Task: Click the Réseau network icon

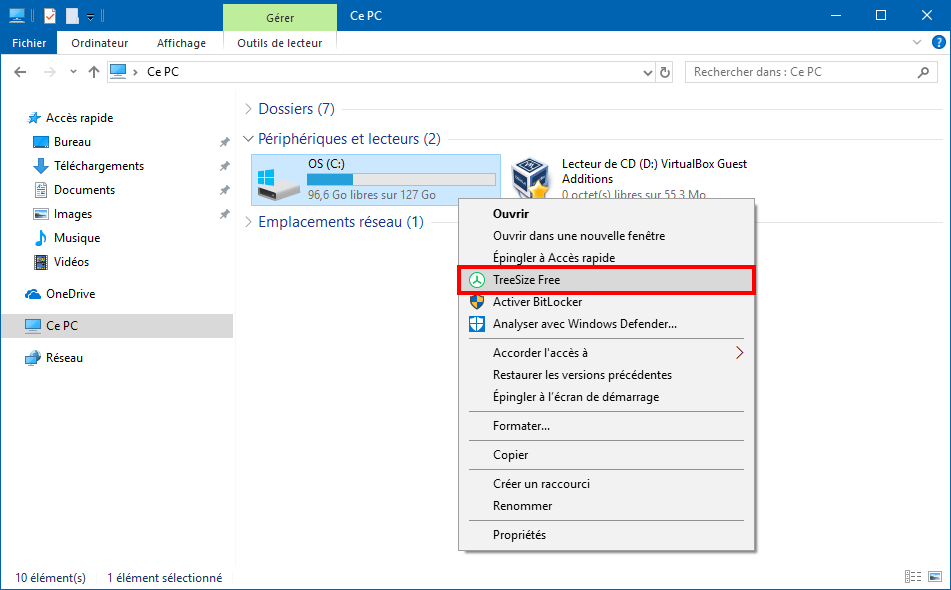Action: (33, 358)
